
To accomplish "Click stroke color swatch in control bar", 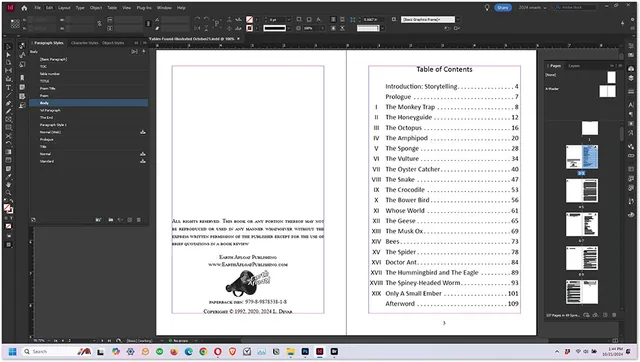I will coord(249,28).
